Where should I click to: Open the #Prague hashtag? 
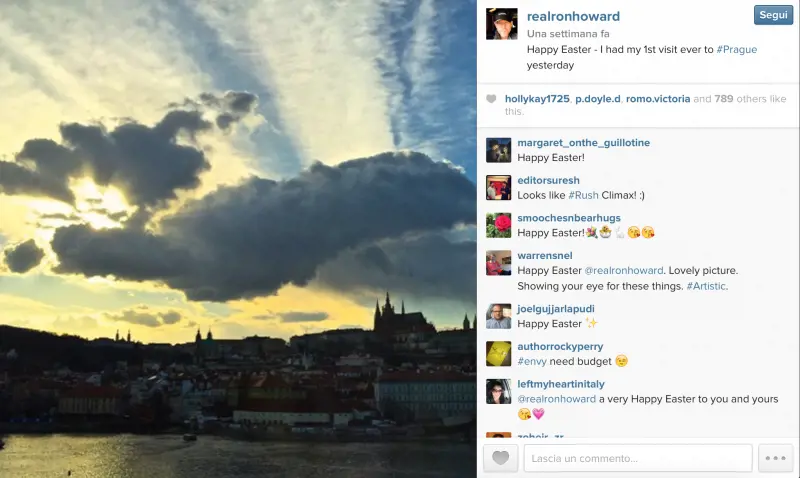point(737,49)
